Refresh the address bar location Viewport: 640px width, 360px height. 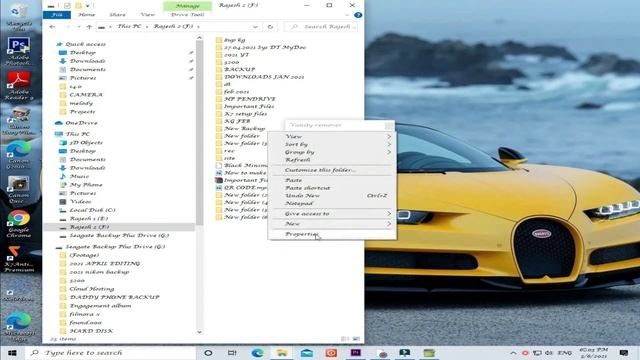[x=270, y=27]
